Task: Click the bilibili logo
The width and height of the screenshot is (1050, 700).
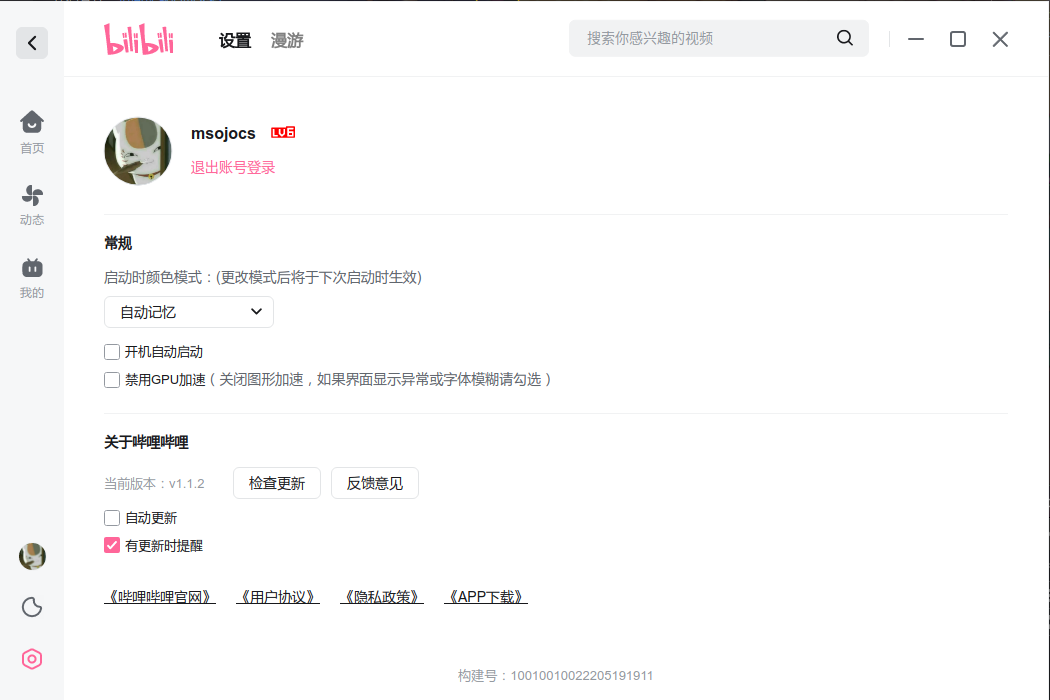Action: coord(139,40)
